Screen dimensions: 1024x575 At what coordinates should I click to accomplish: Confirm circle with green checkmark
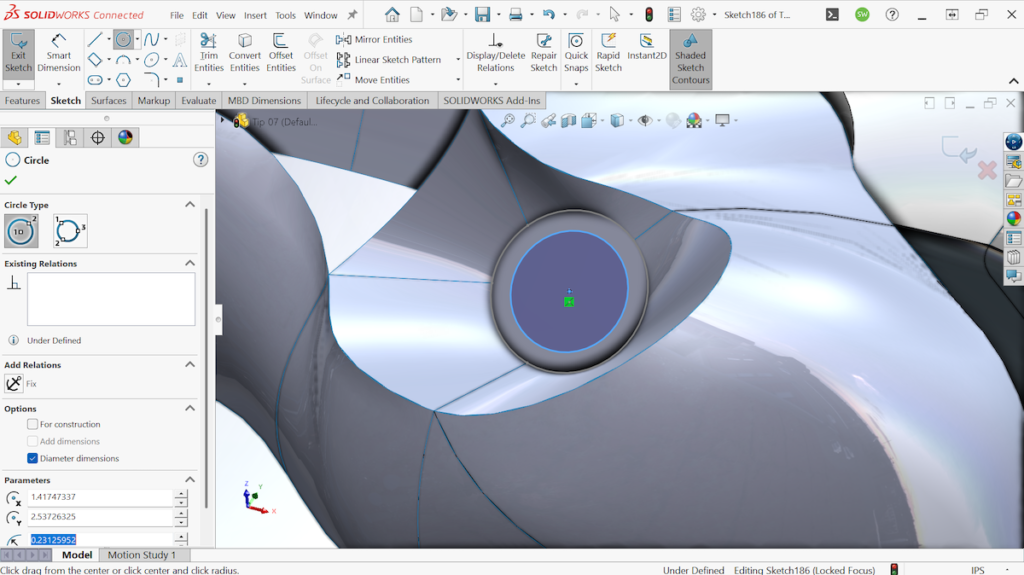pyautogui.click(x=10, y=180)
